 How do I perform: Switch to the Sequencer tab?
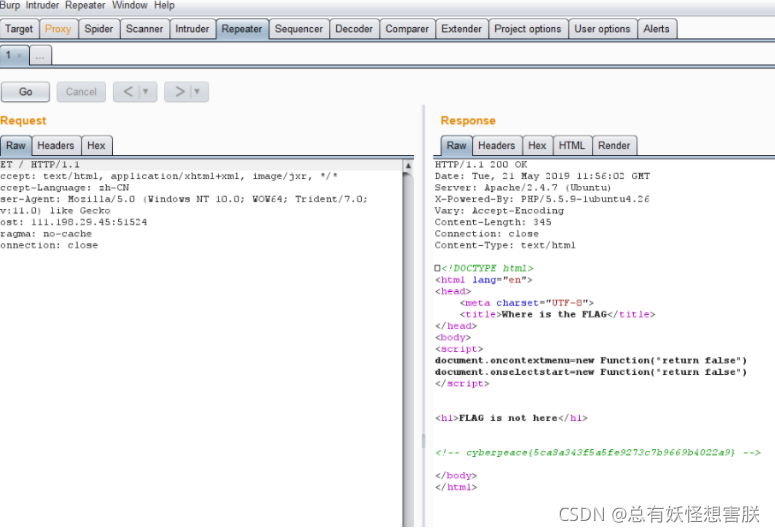(299, 29)
